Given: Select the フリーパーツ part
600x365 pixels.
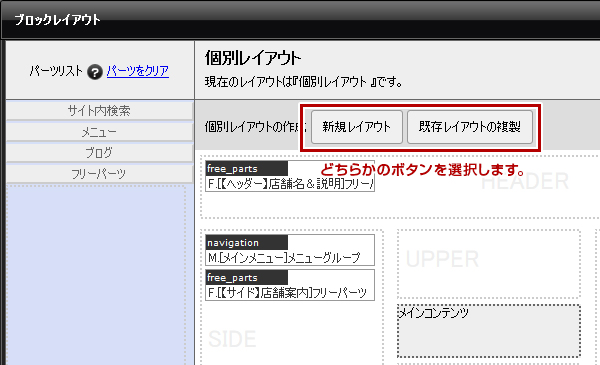Looking at the screenshot, I should point(99,174).
